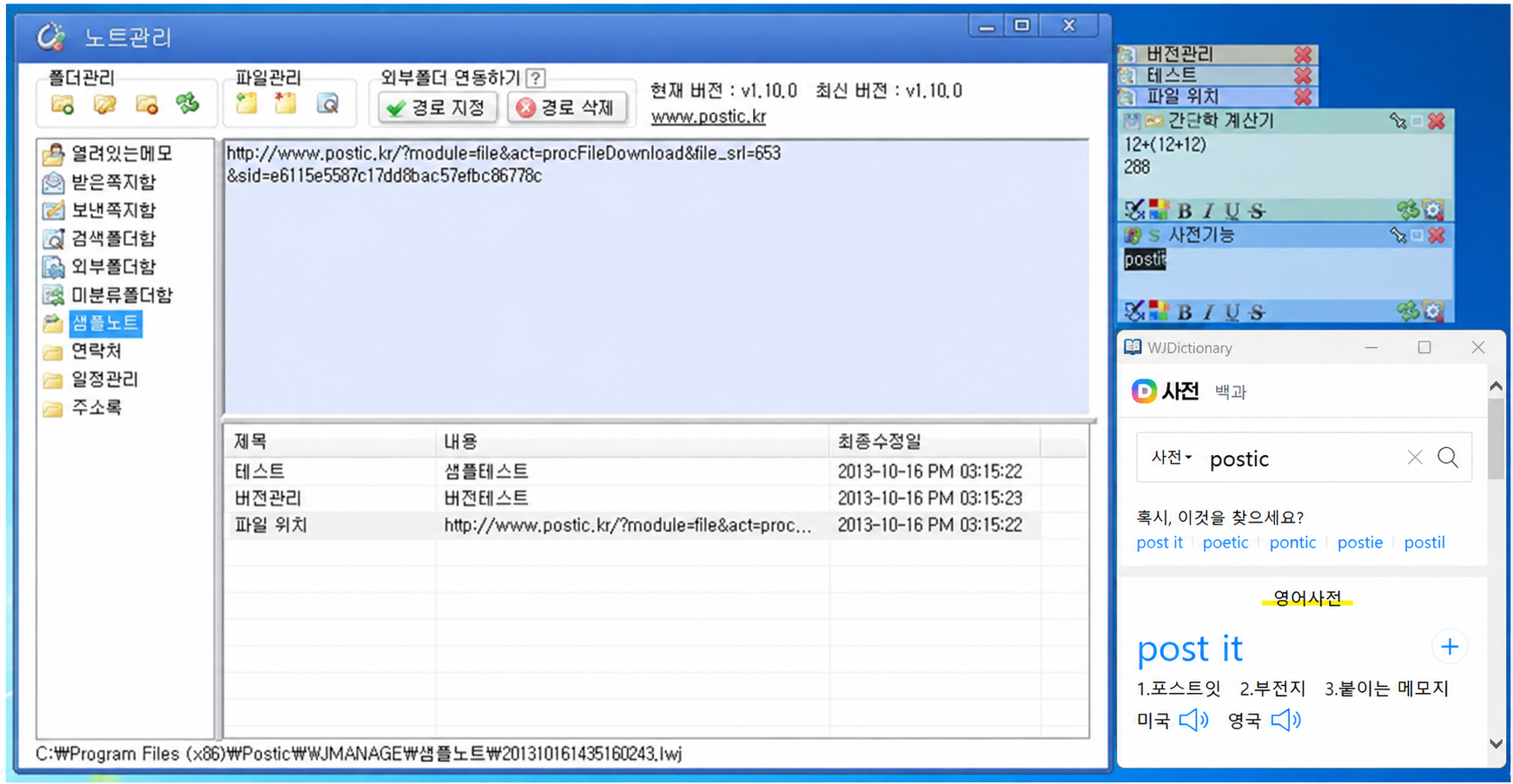Select the 사전 tab in WJDictionary
The image size is (1513, 784).
click(1180, 392)
